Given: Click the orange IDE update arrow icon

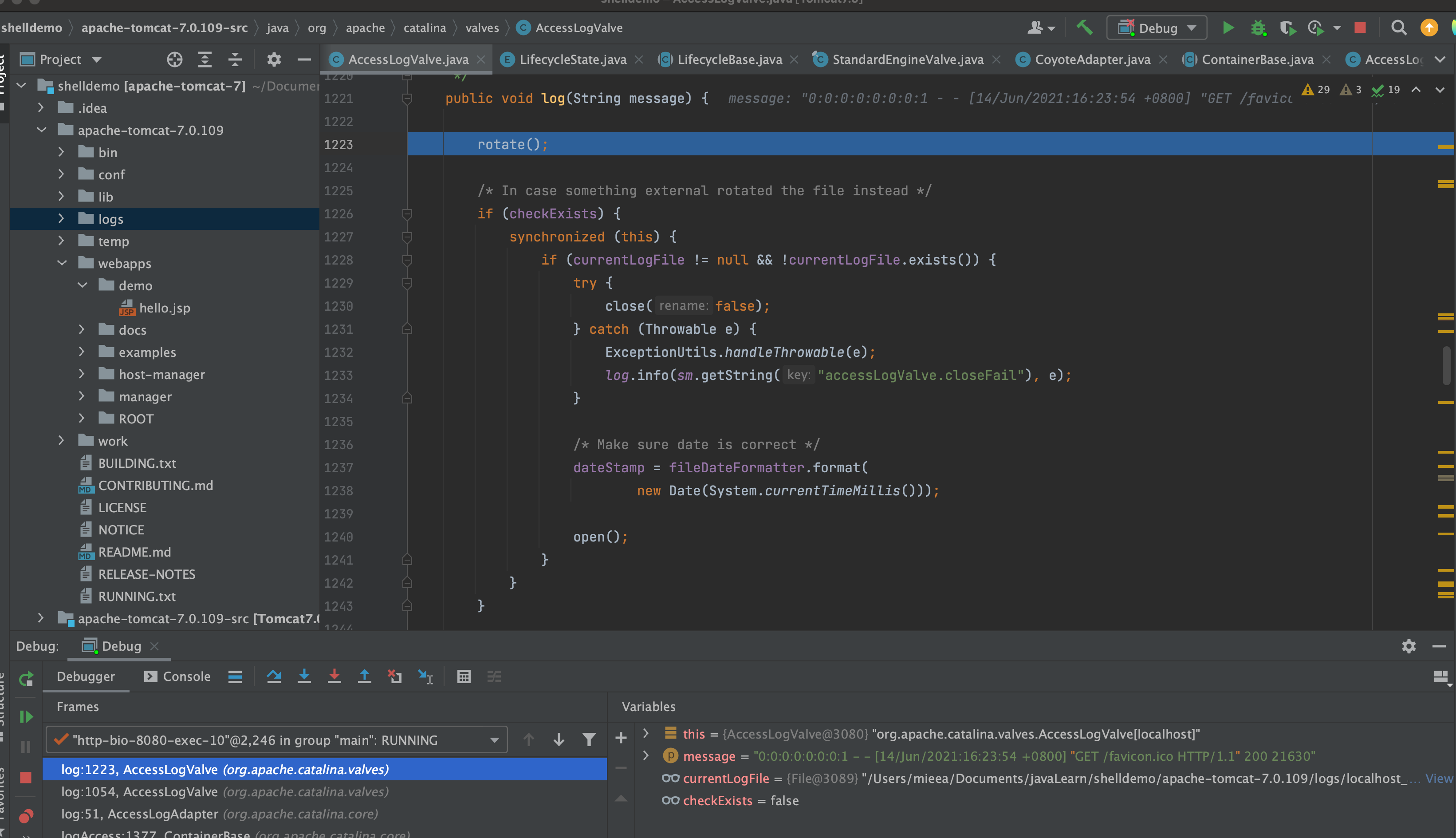Looking at the screenshot, I should (1429, 28).
